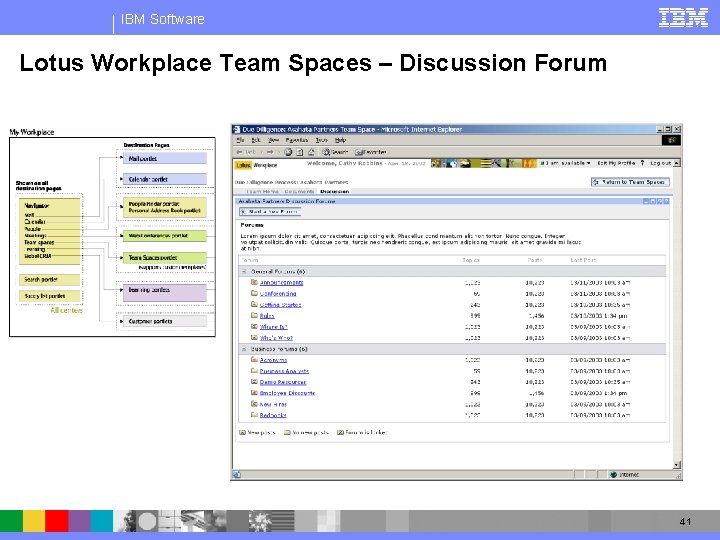Open the Acronyms forum link
Image resolution: width=720 pixels, height=540 pixels.
(x=273, y=360)
